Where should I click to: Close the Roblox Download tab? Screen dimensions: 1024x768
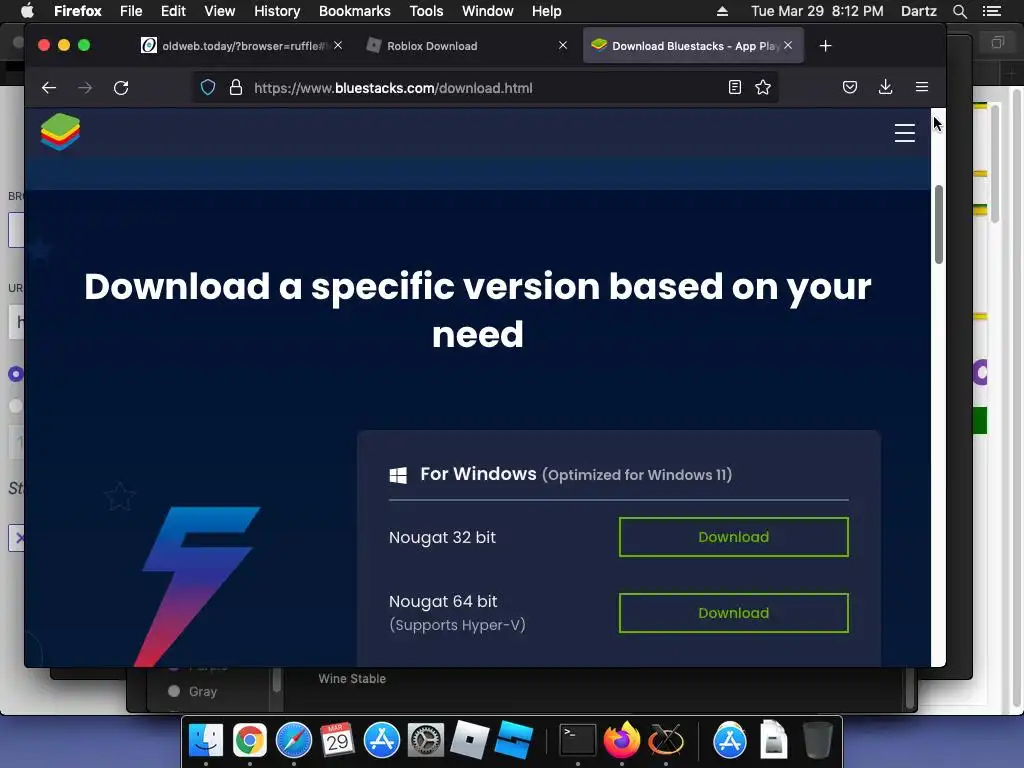(563, 45)
